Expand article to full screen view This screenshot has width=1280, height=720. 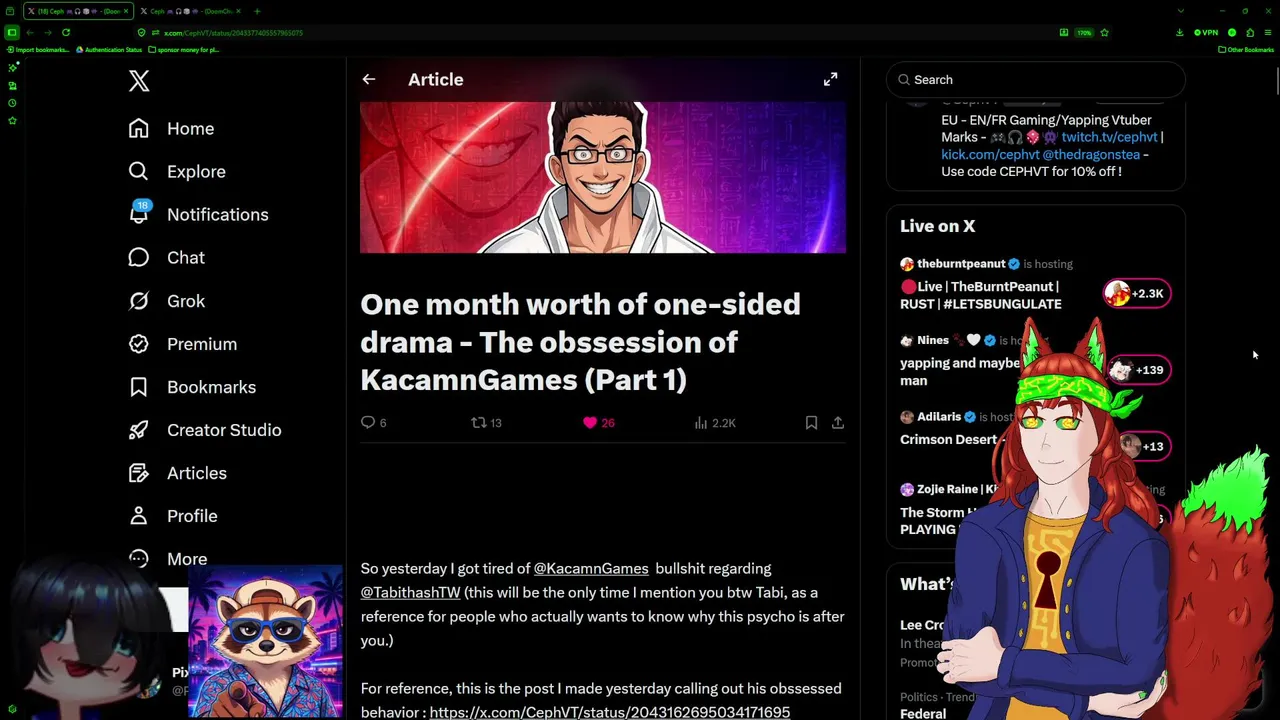tap(830, 79)
